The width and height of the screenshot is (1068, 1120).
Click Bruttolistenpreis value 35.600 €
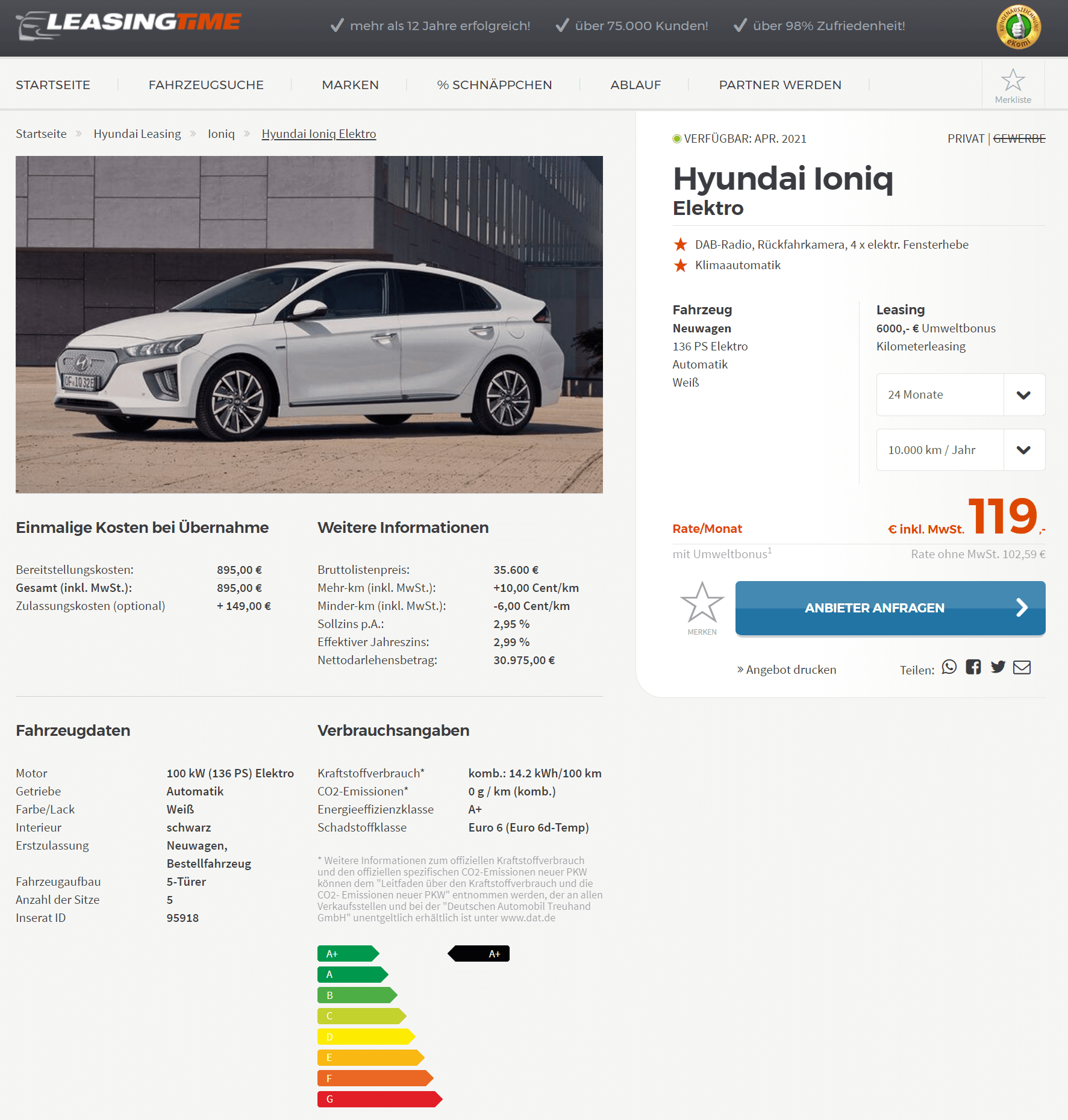pos(516,570)
